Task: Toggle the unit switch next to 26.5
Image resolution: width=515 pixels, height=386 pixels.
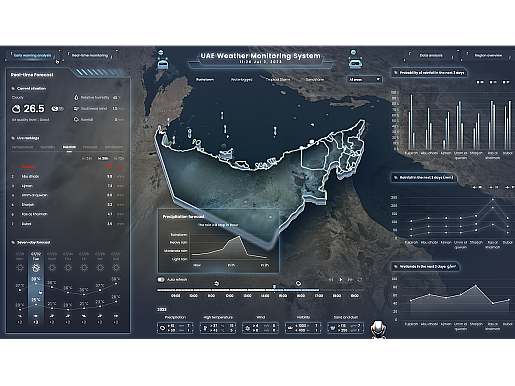Action: pos(57,109)
